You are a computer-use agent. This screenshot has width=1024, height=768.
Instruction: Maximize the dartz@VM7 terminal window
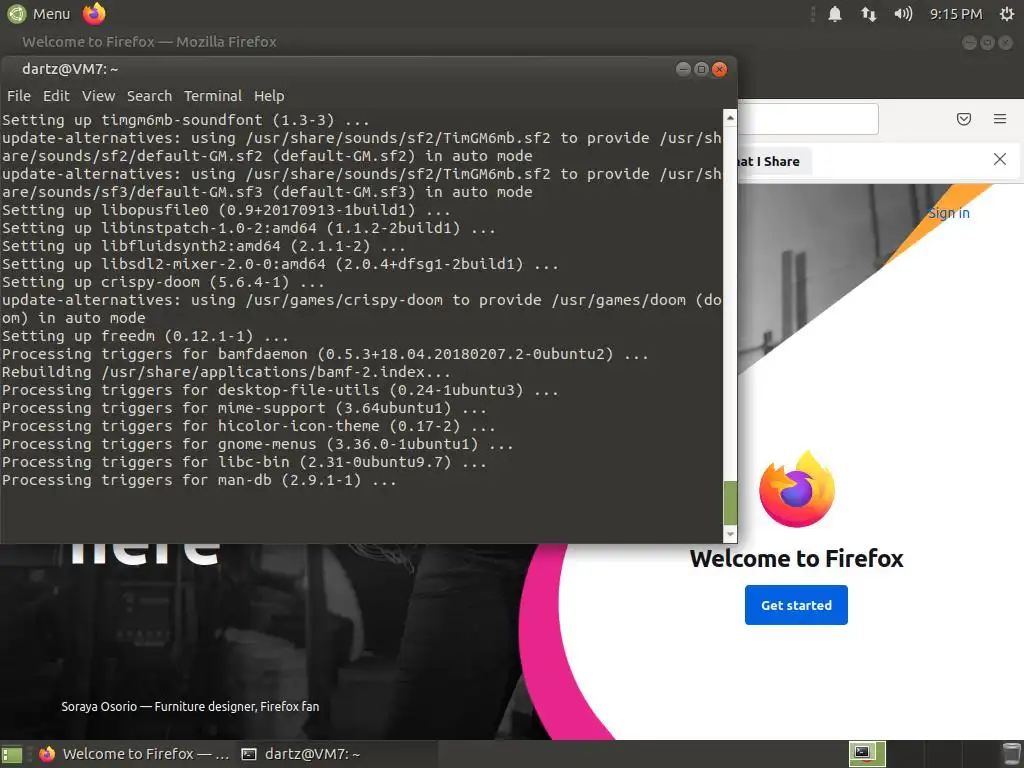click(x=701, y=69)
